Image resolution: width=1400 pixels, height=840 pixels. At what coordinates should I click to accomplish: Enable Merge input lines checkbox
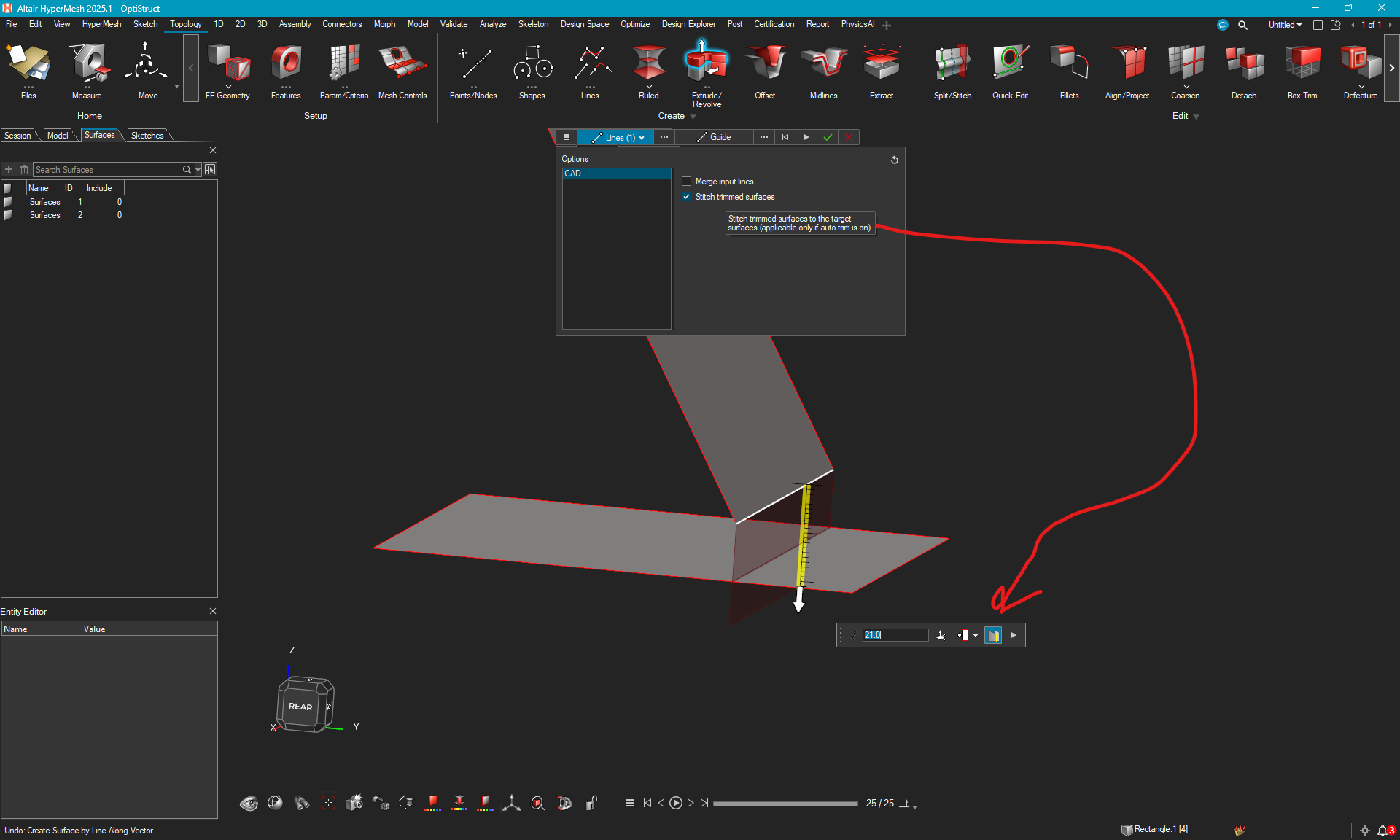pos(687,182)
